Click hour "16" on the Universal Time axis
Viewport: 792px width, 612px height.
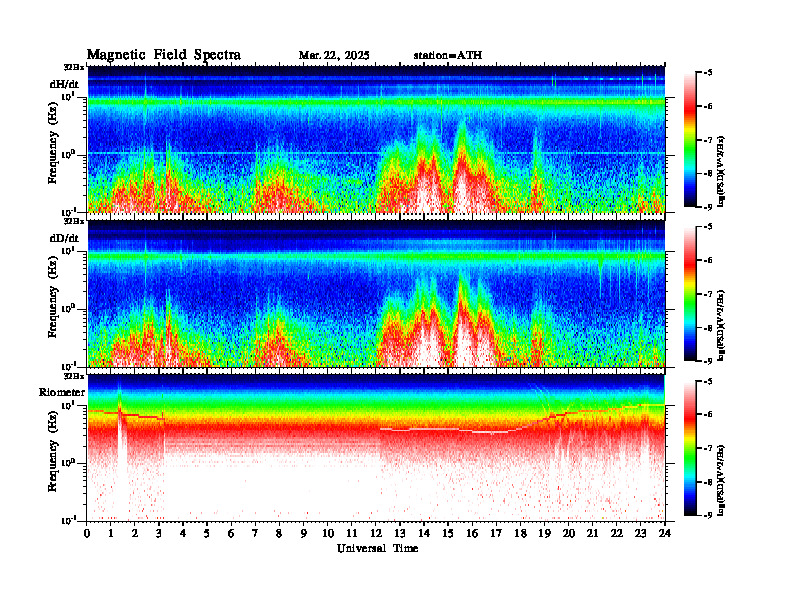click(472, 534)
